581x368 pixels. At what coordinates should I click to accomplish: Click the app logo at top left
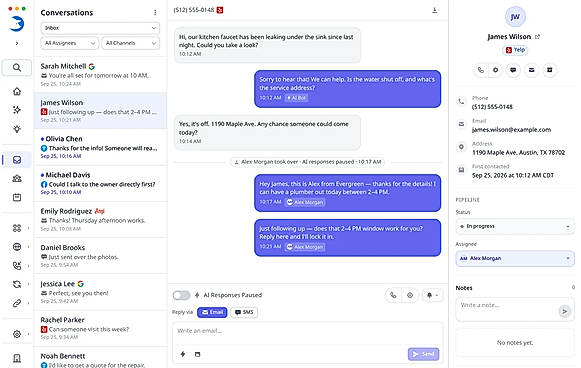tap(17, 24)
